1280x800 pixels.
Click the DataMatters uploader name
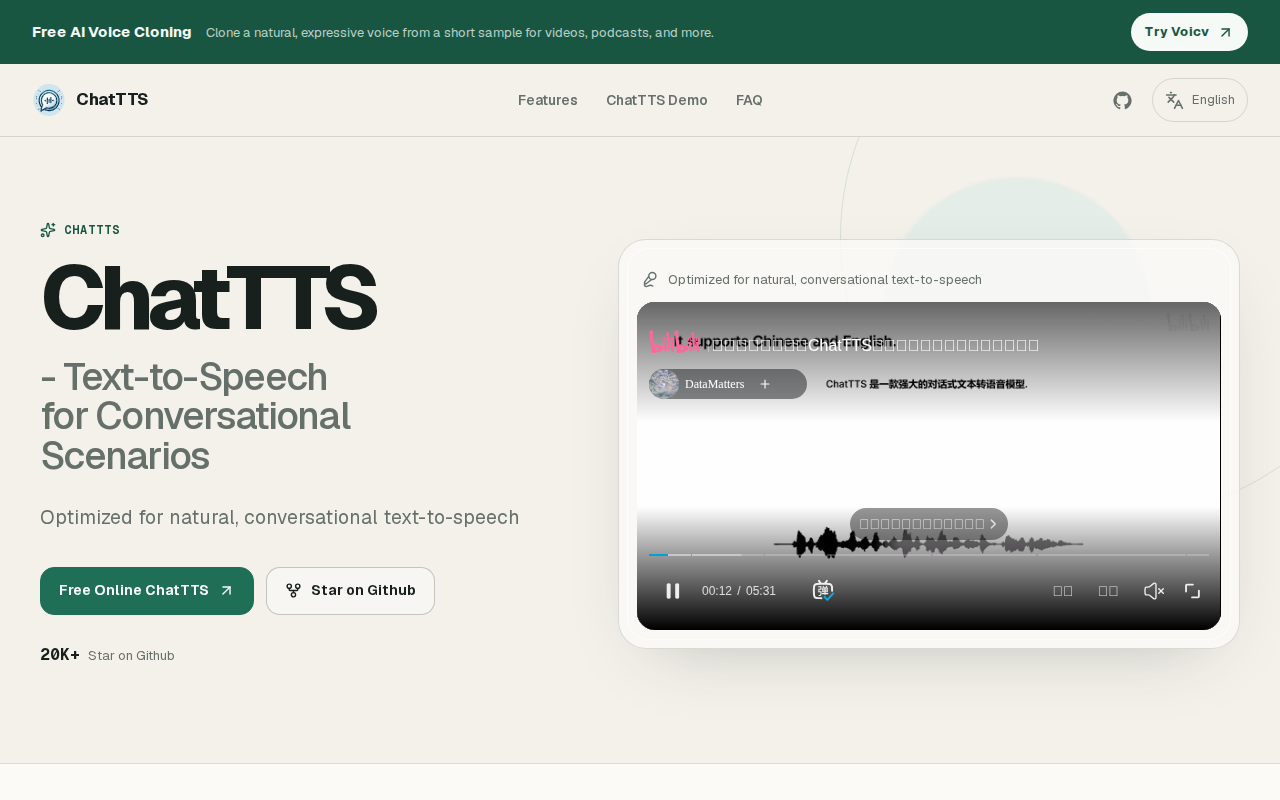pos(714,384)
